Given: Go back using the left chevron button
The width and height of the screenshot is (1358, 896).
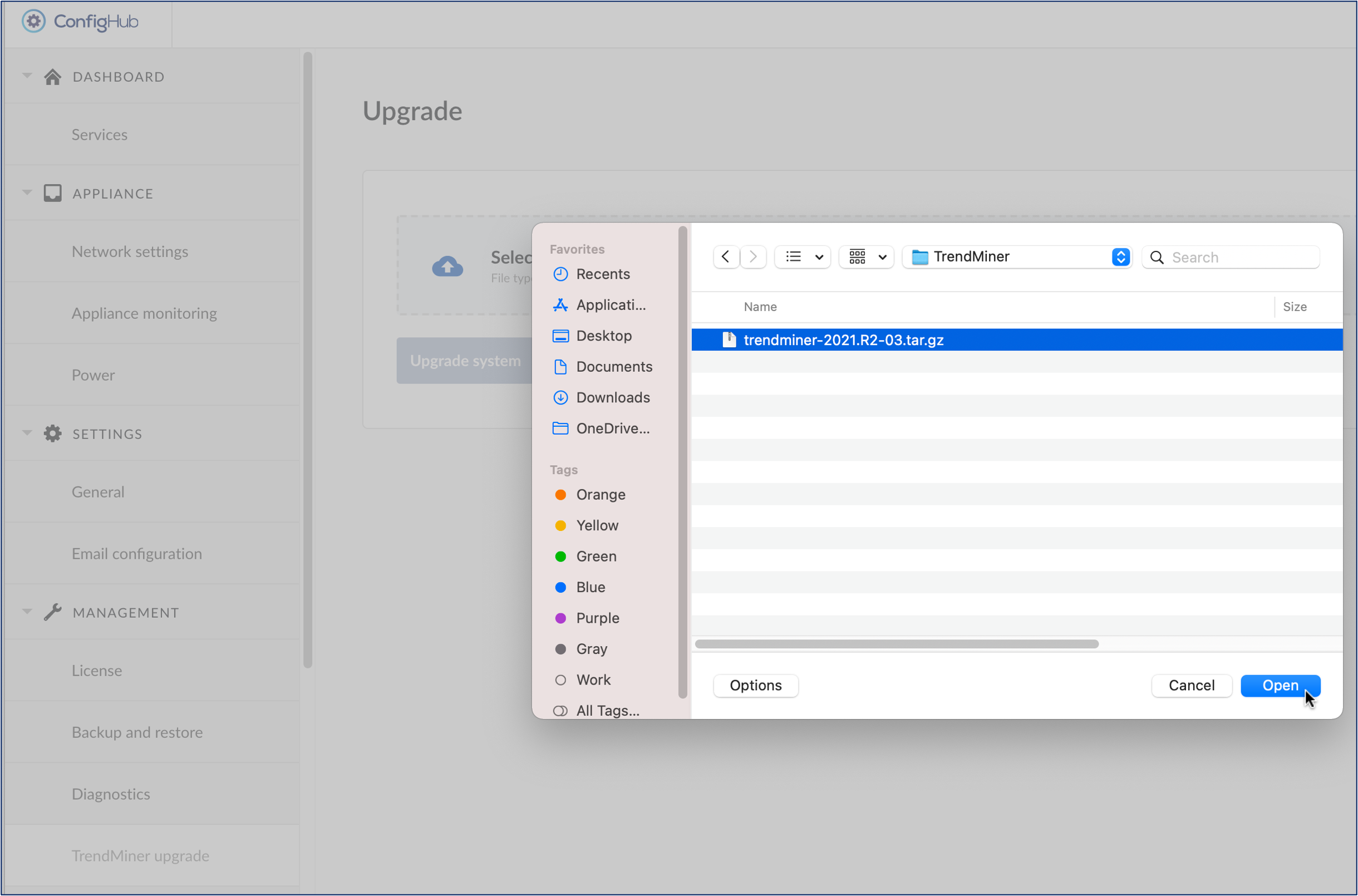Looking at the screenshot, I should [x=726, y=257].
